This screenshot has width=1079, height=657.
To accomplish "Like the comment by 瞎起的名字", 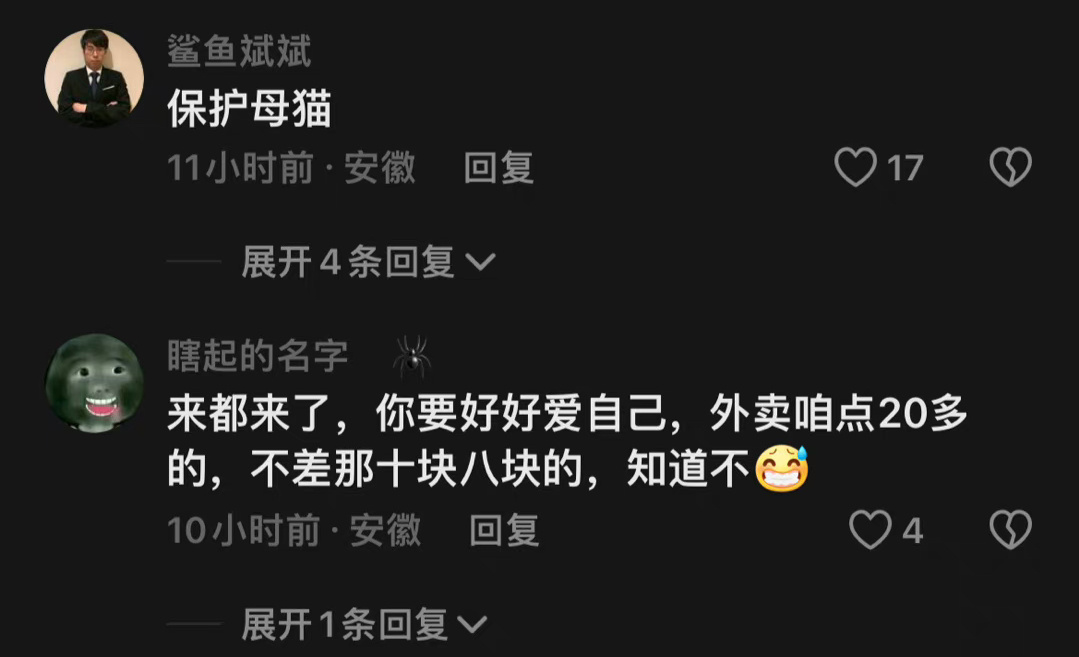I will 870,530.
